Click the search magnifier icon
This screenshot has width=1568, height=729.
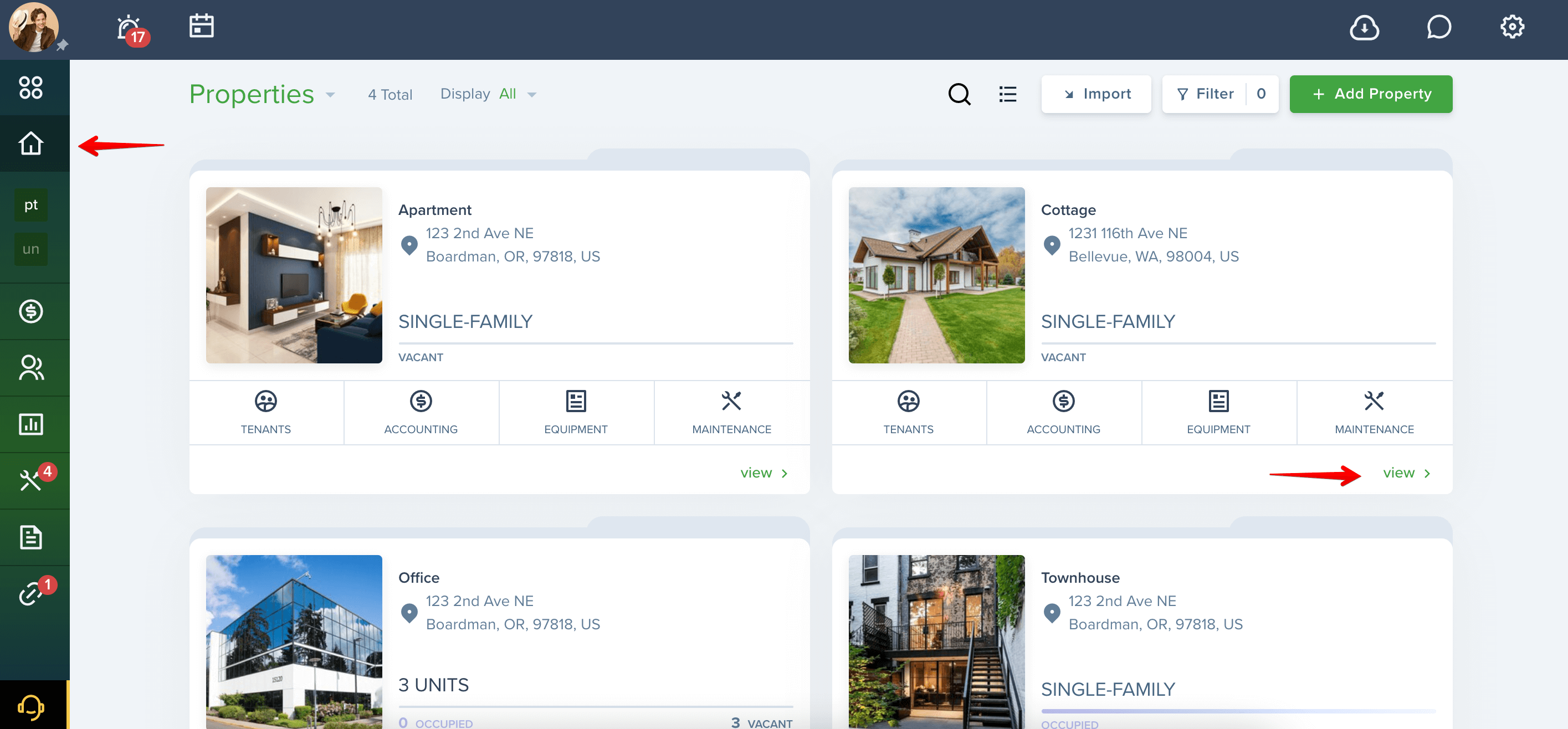point(959,94)
